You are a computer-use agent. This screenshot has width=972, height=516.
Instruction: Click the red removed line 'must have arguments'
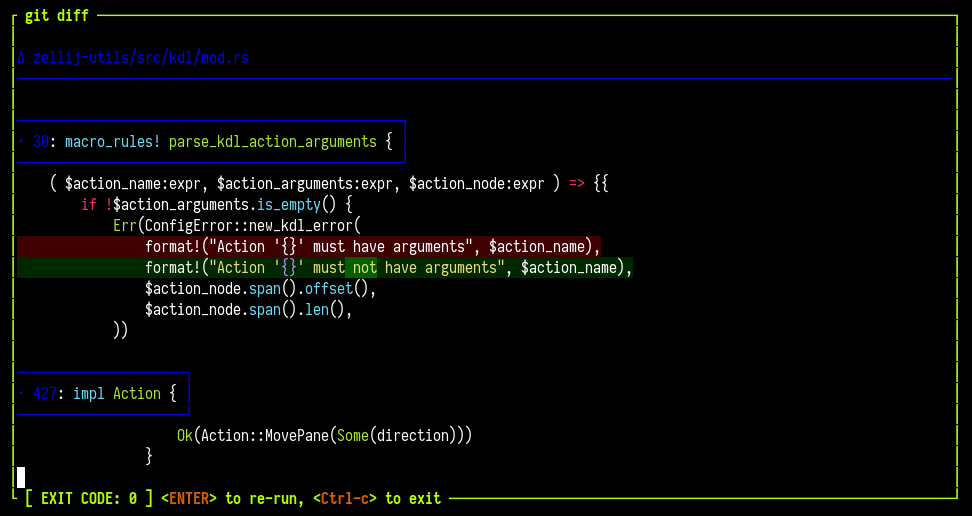pos(372,247)
